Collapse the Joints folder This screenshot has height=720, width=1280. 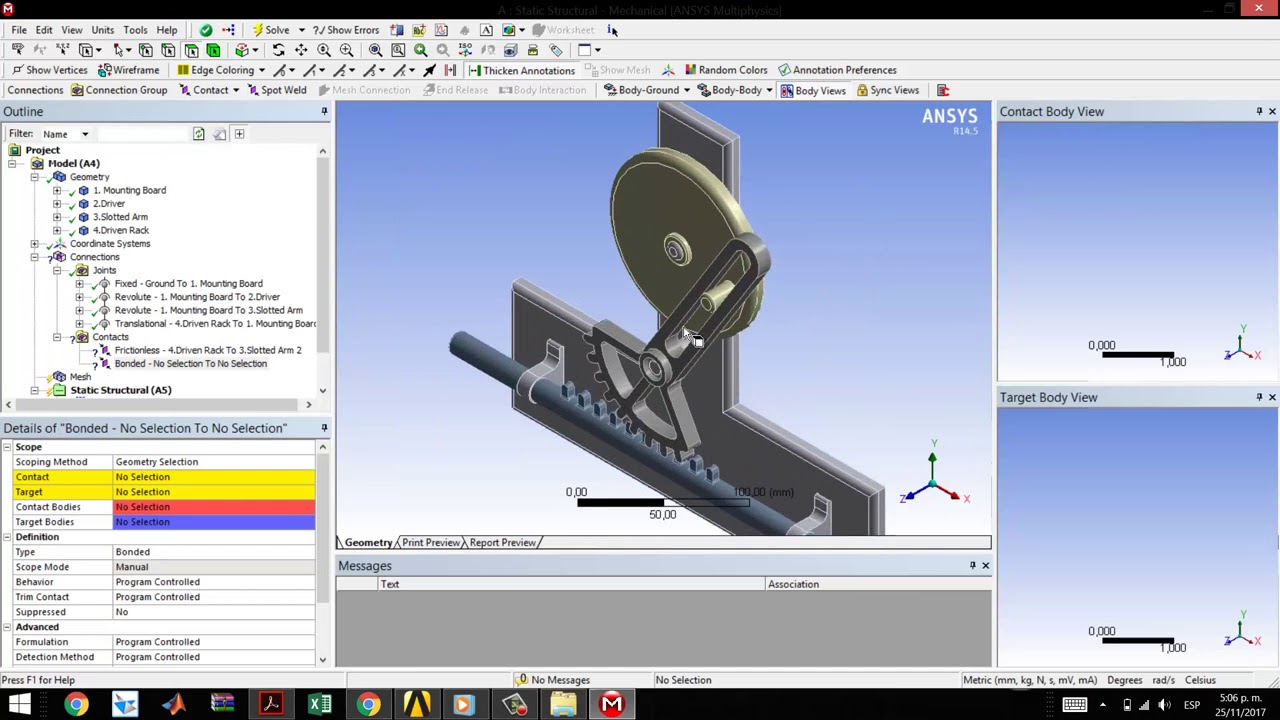click(x=57, y=270)
